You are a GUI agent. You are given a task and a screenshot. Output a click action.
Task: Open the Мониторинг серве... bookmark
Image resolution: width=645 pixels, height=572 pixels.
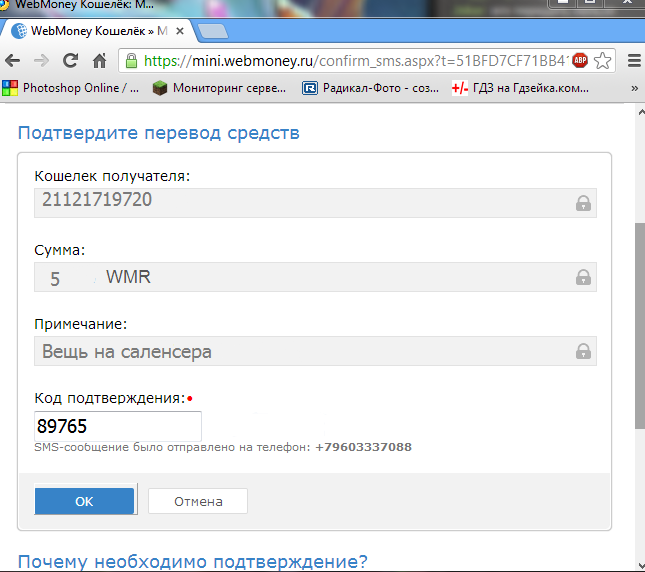pos(219,88)
